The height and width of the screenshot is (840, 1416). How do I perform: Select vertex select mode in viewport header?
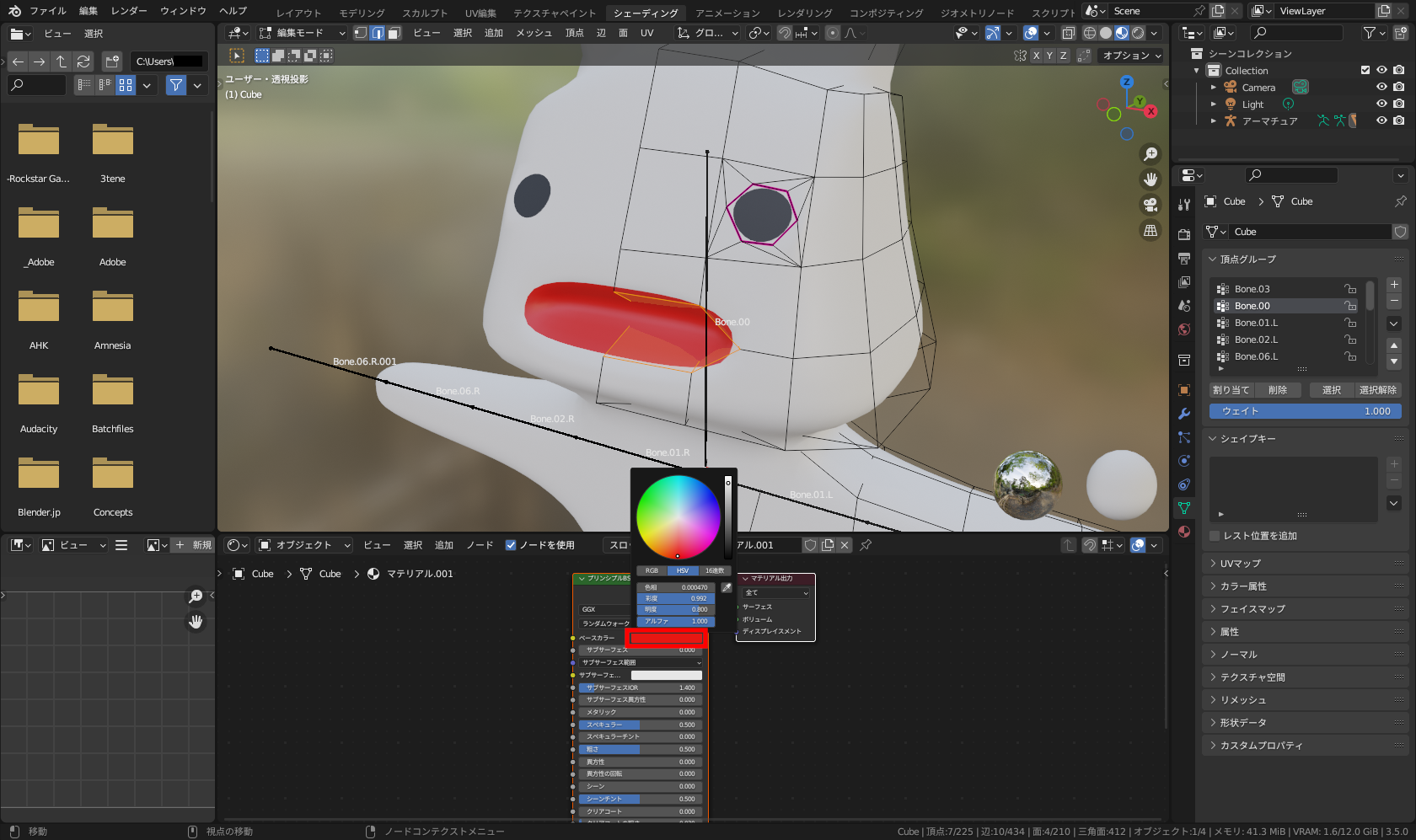(x=361, y=33)
